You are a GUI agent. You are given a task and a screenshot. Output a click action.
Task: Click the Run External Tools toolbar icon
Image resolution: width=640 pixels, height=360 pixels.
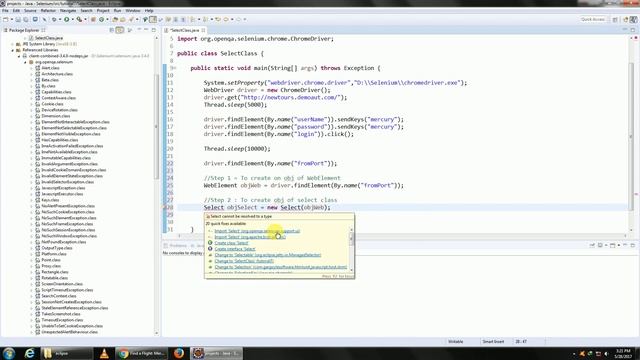pos(79,19)
